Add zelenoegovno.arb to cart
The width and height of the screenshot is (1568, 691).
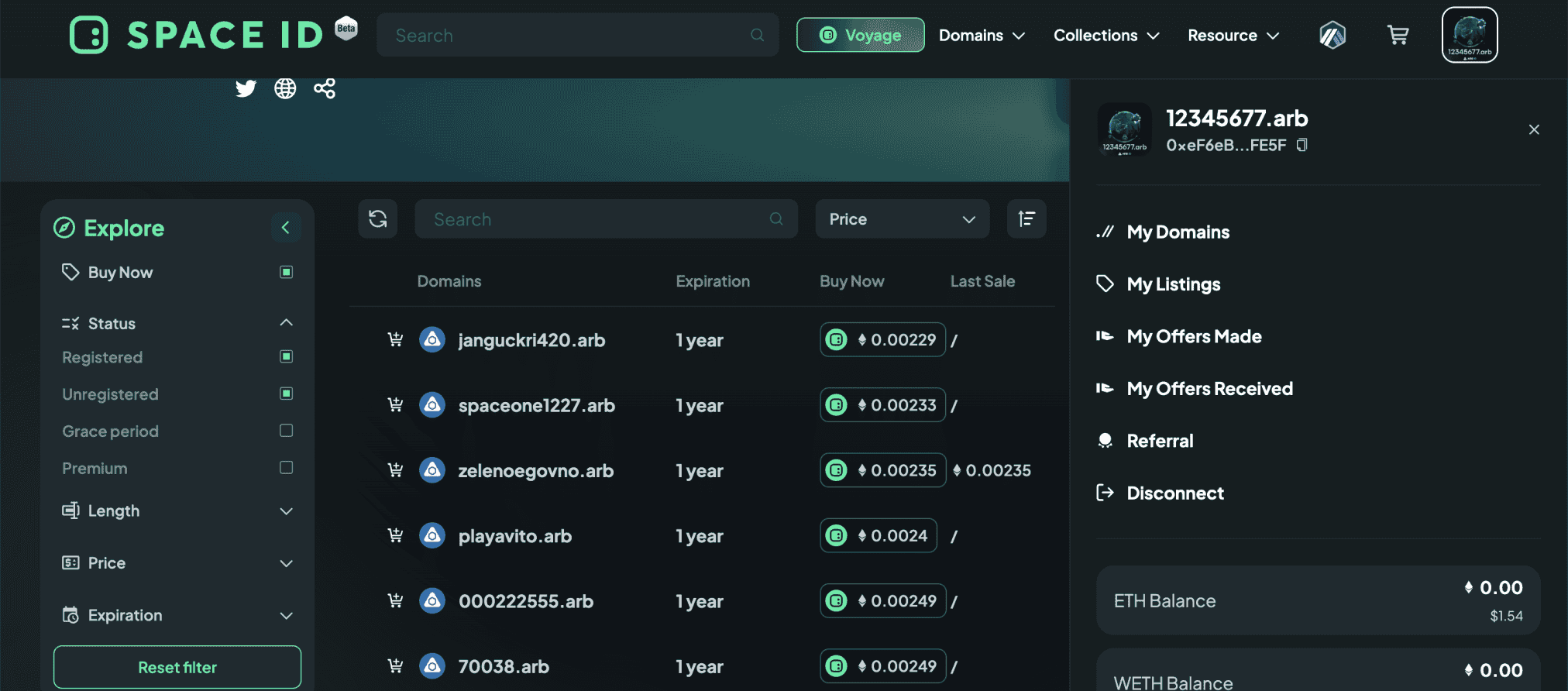[395, 470]
